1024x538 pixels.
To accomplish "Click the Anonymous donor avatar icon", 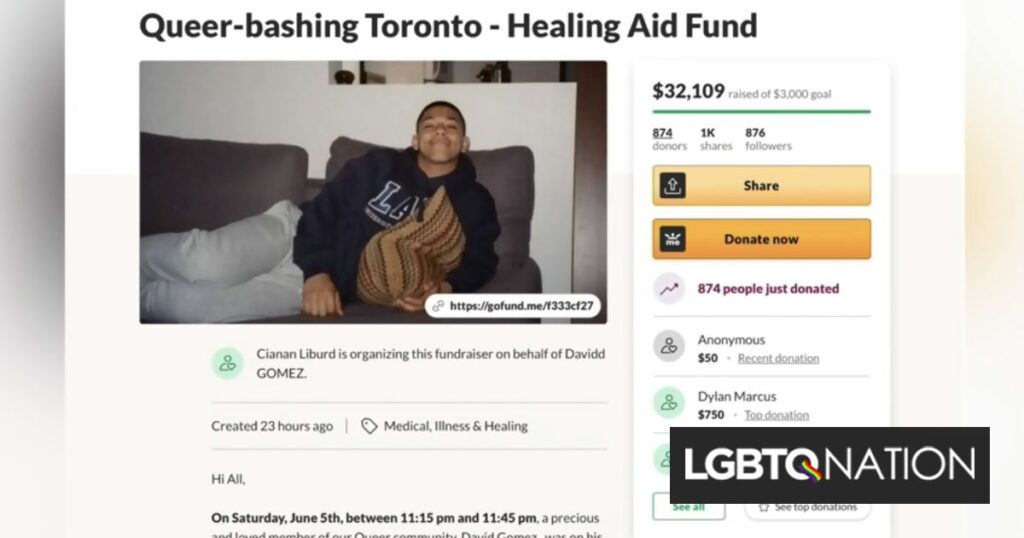I will (669, 346).
